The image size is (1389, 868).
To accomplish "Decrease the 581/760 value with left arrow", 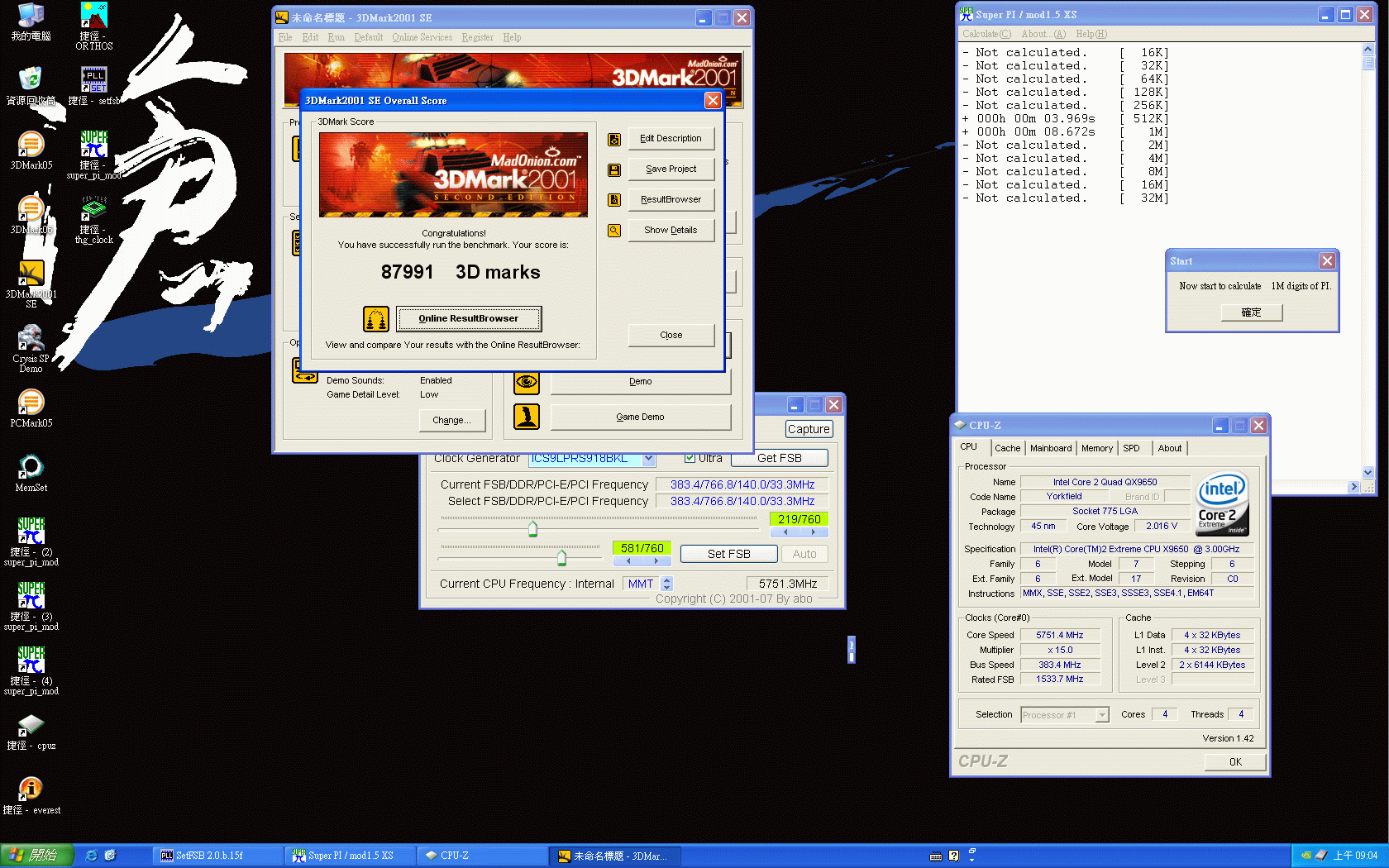I will (x=628, y=561).
